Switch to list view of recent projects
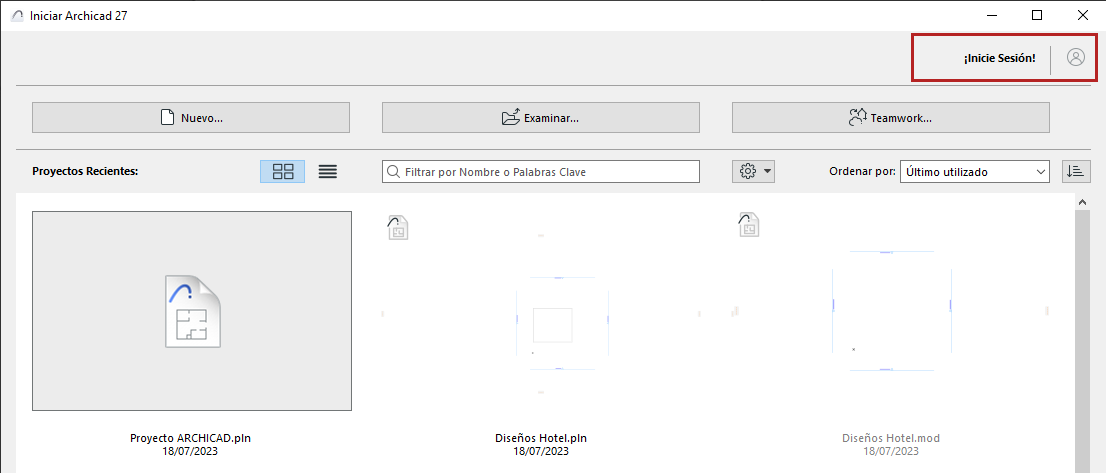The height and width of the screenshot is (473, 1106). coord(327,171)
